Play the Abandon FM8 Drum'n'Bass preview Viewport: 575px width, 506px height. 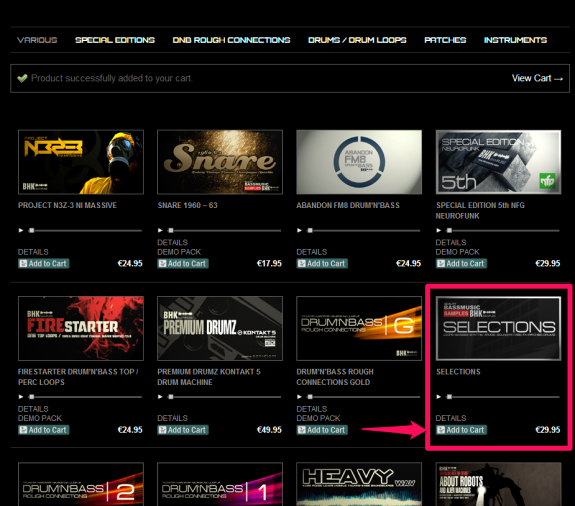(300, 230)
